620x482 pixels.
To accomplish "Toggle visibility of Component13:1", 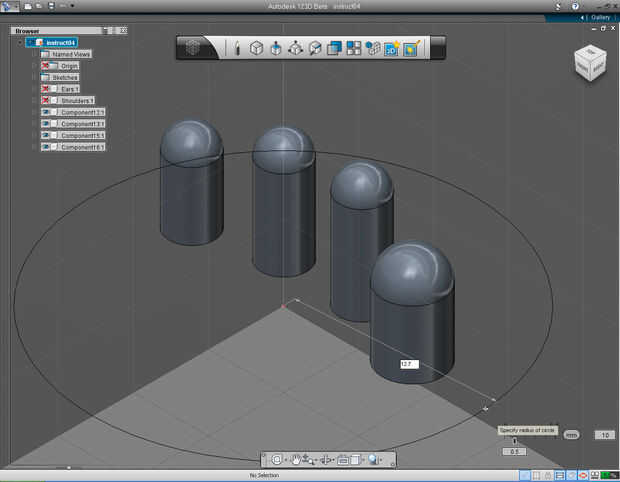I will (x=46, y=112).
